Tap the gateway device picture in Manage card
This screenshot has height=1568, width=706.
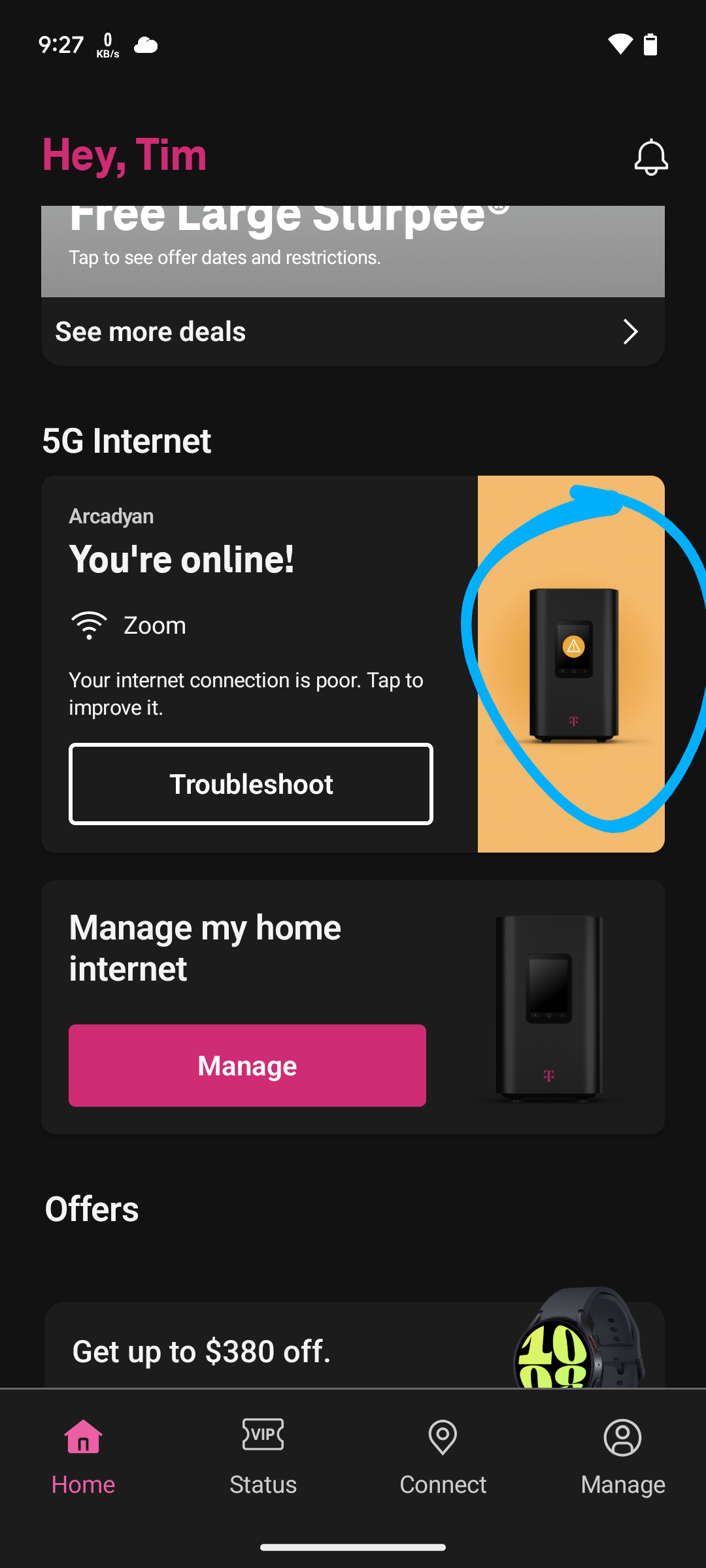click(x=548, y=1007)
